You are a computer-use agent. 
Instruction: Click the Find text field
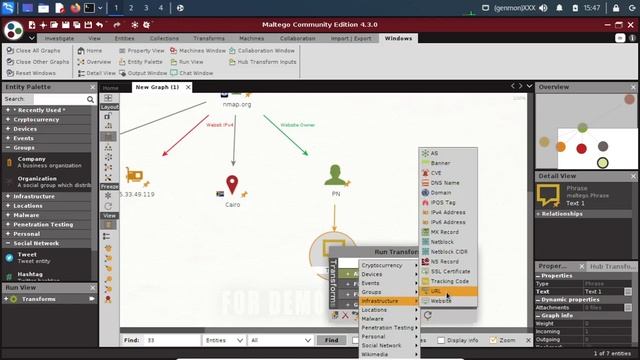[172, 340]
